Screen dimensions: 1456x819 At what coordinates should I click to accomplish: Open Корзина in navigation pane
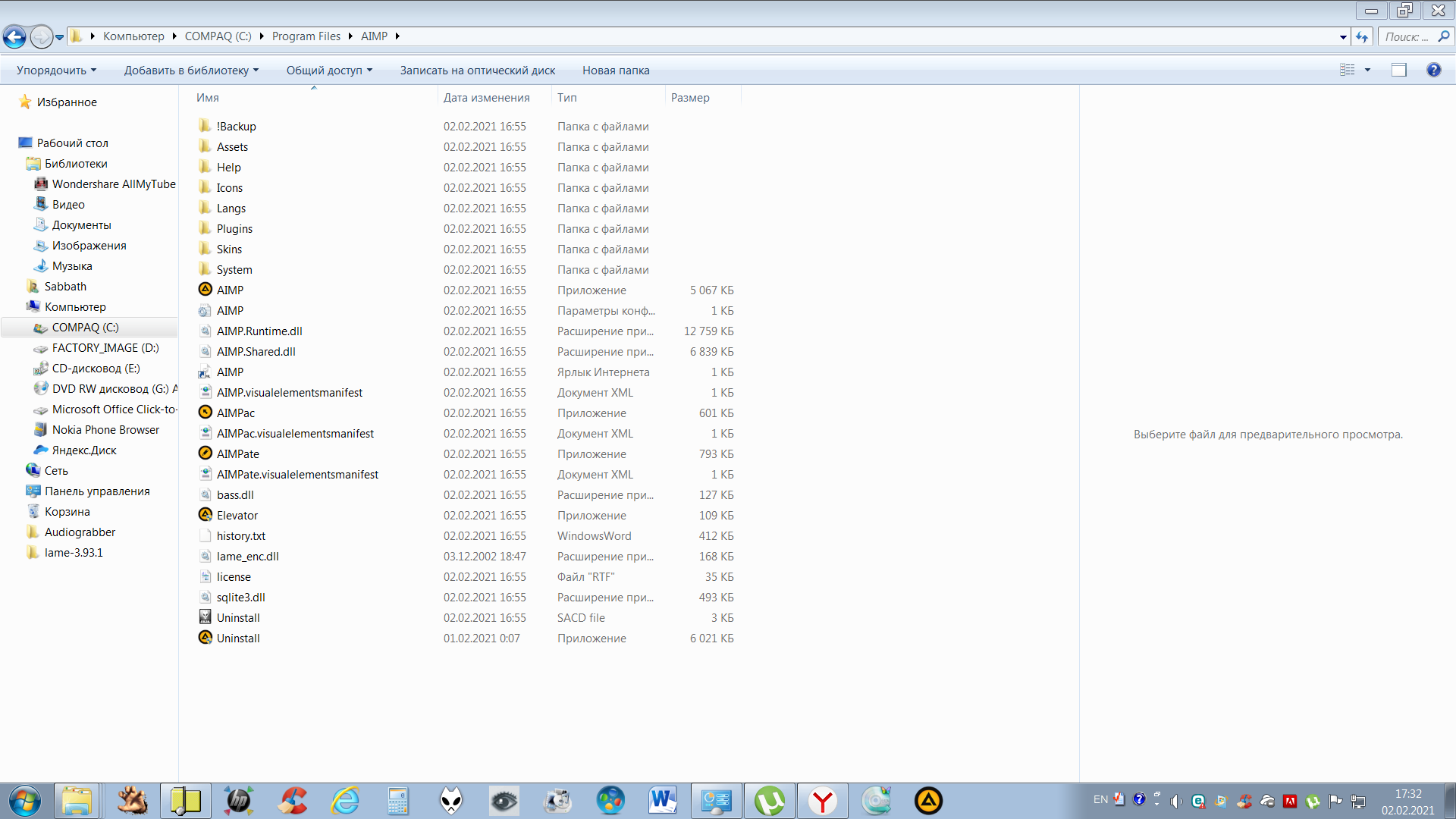coord(67,511)
